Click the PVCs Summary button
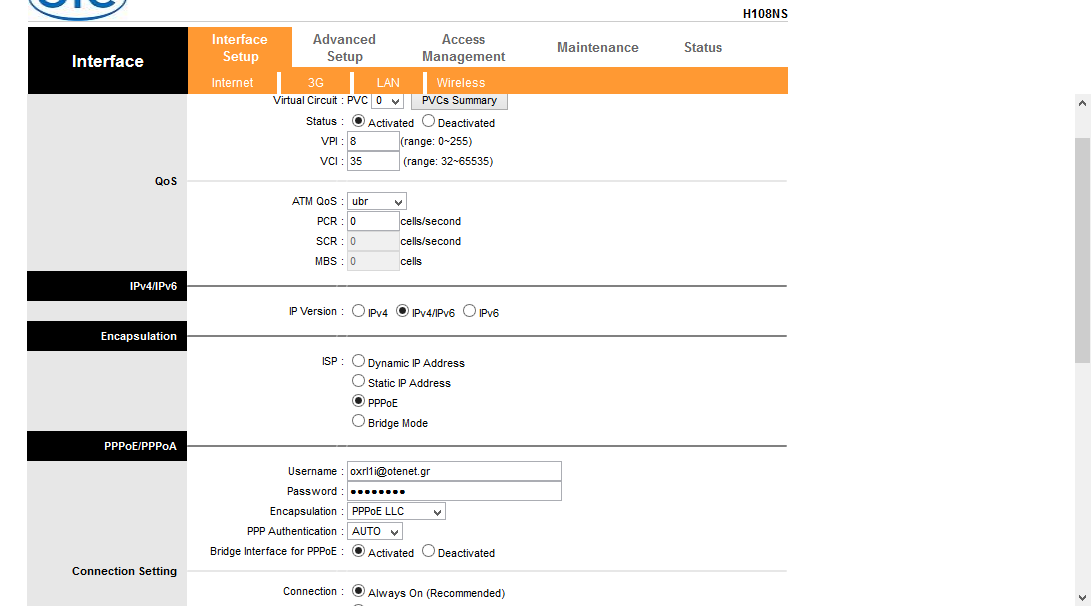 pos(459,101)
